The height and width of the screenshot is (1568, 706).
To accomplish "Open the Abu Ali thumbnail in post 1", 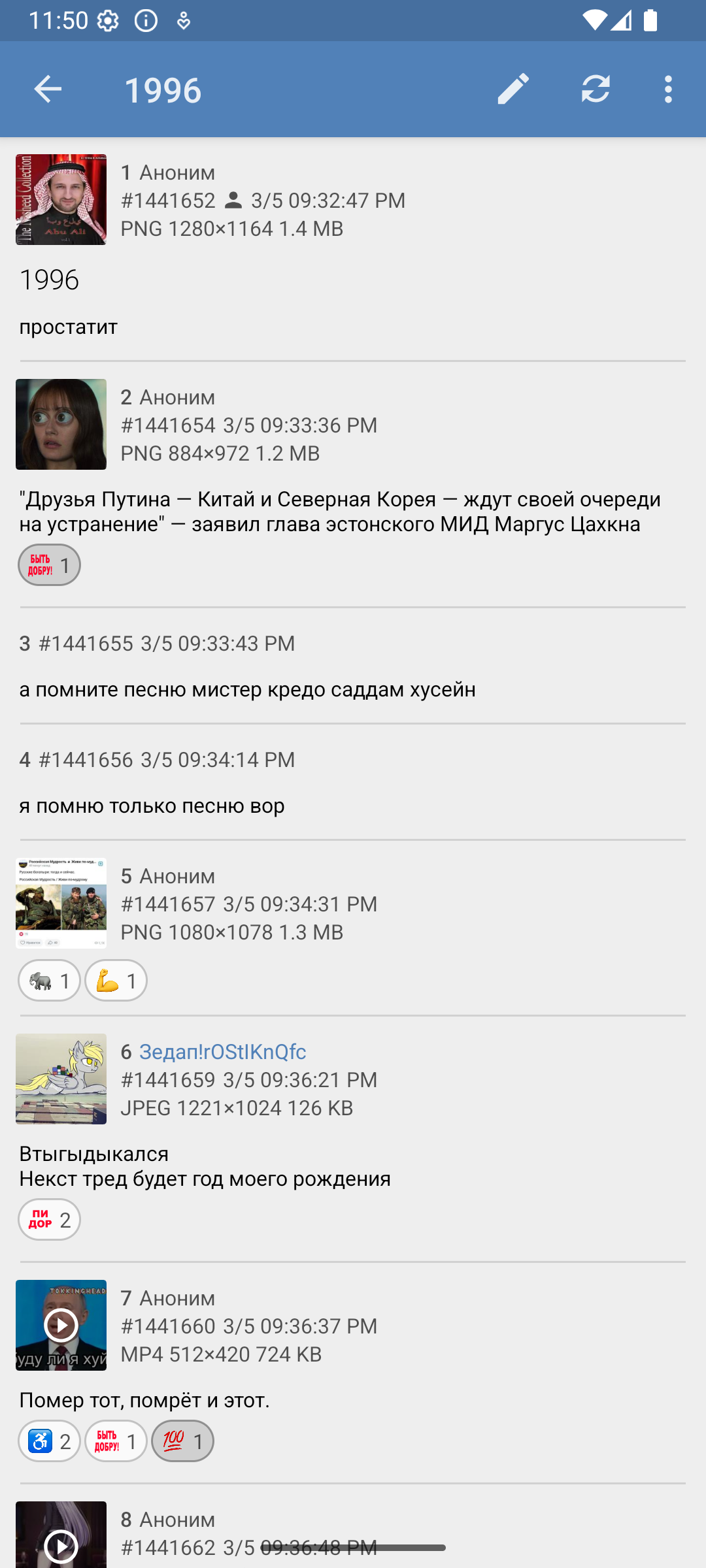I will (x=61, y=199).
